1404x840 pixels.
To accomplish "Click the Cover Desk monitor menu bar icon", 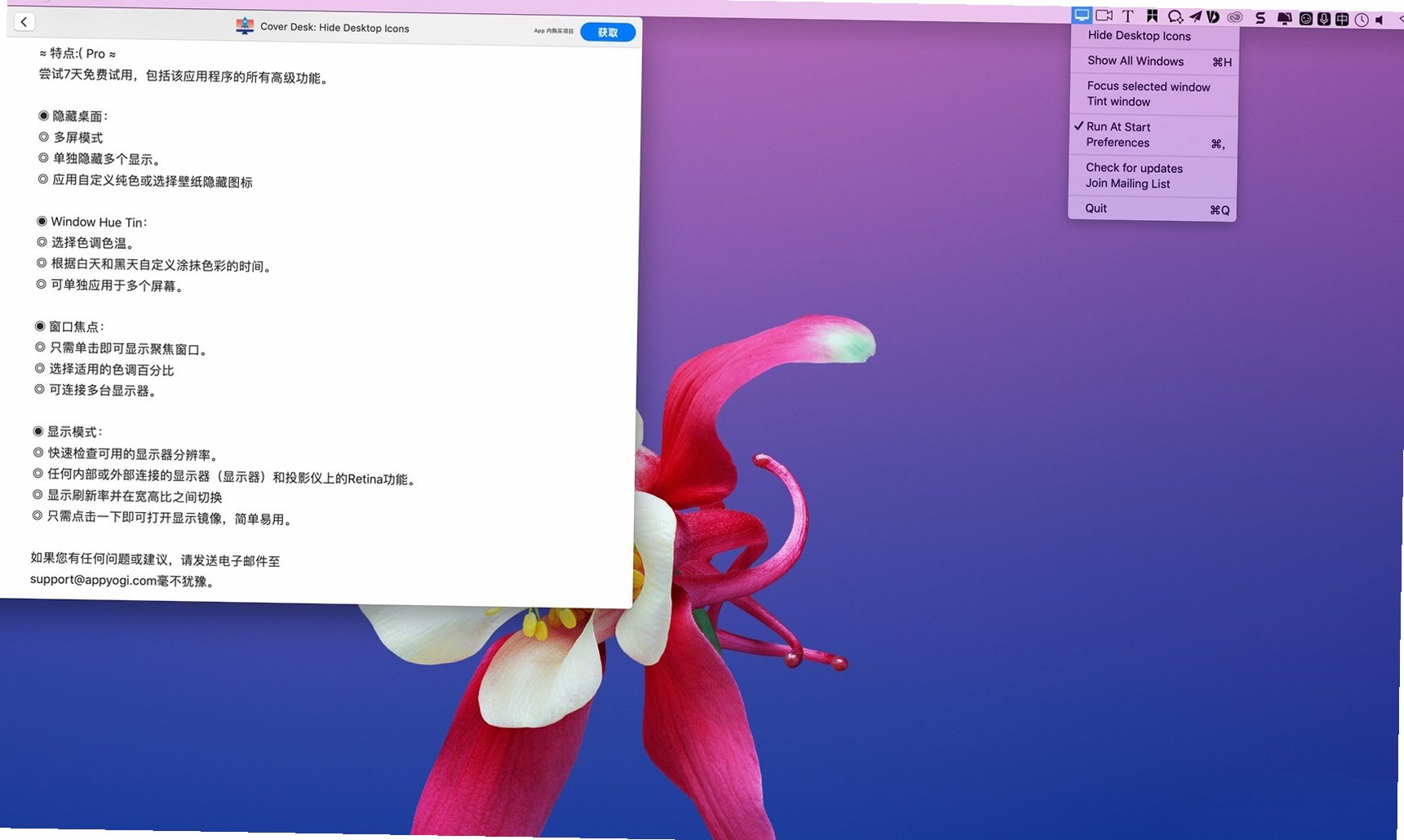I will coord(1082,15).
